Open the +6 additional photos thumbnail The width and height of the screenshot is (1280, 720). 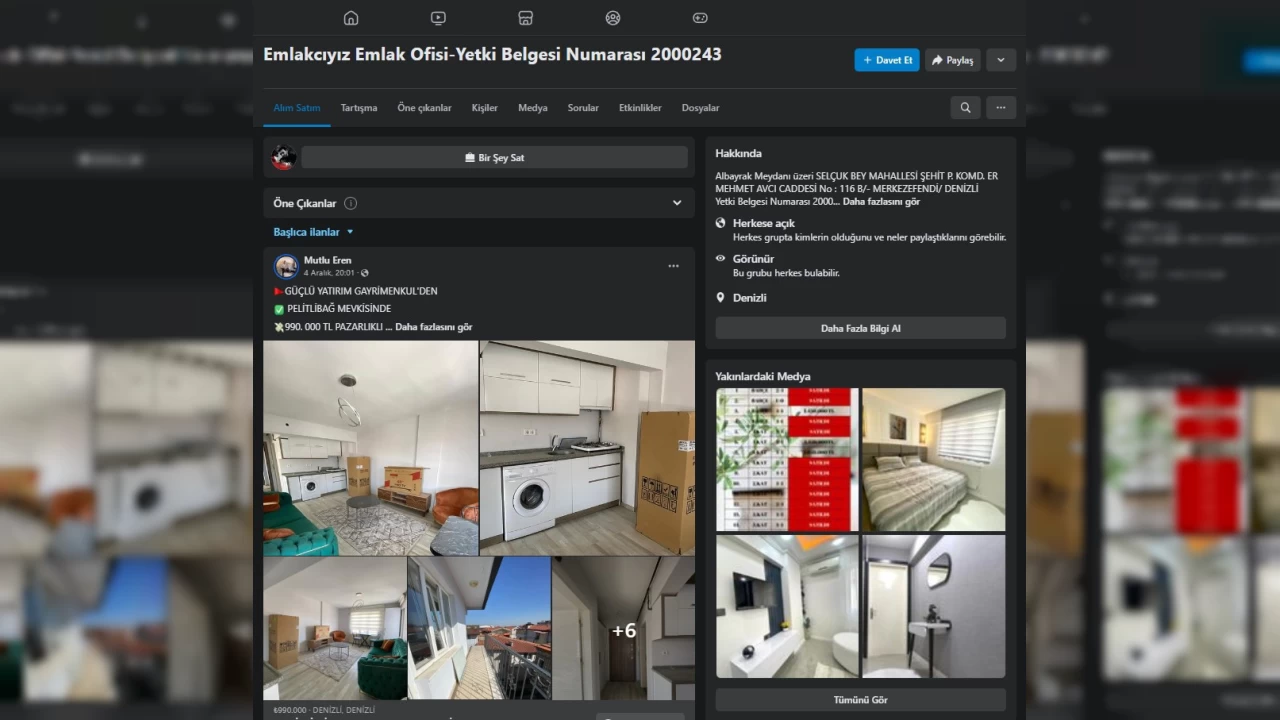click(x=623, y=629)
